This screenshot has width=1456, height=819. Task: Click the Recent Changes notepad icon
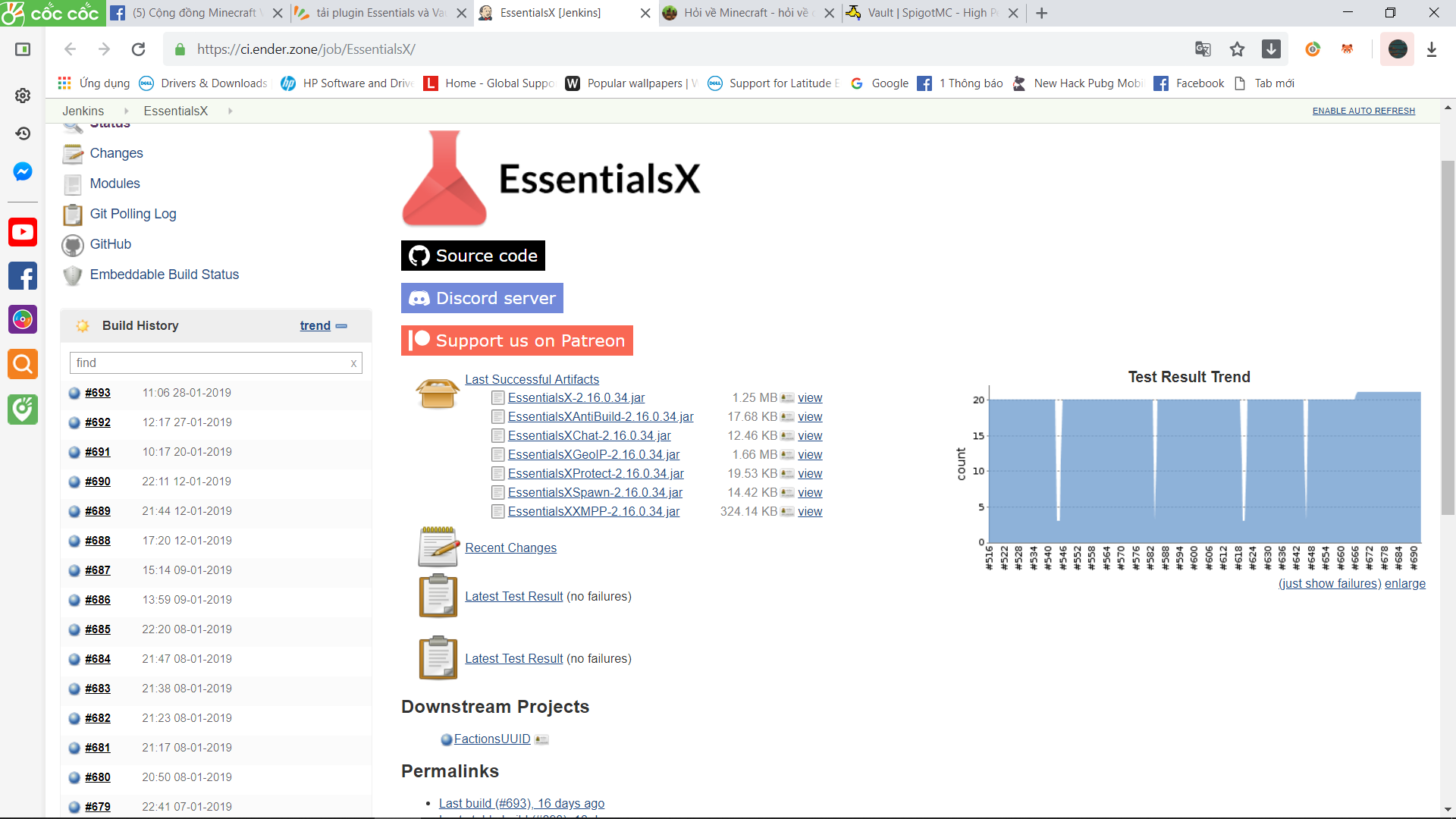tap(438, 548)
